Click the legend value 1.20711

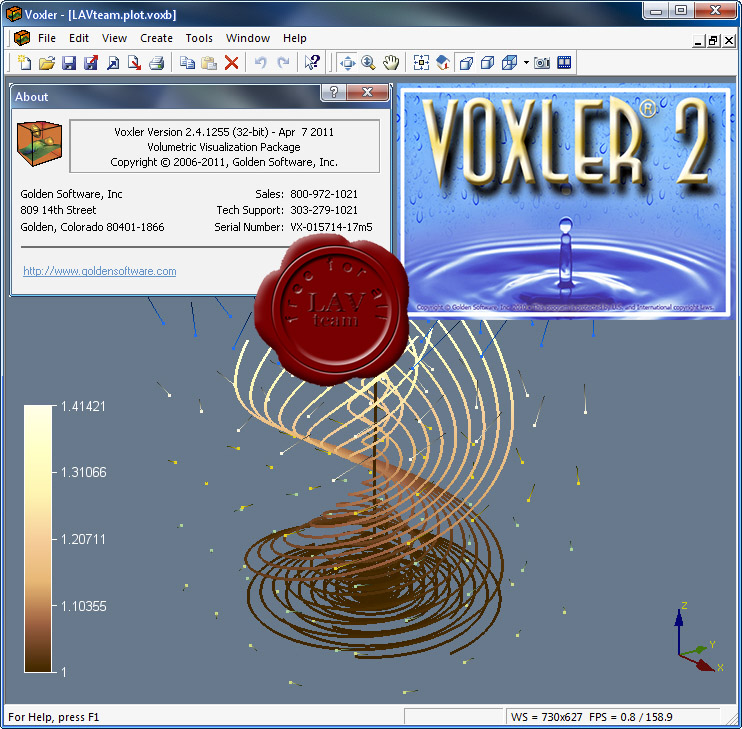[x=83, y=539]
